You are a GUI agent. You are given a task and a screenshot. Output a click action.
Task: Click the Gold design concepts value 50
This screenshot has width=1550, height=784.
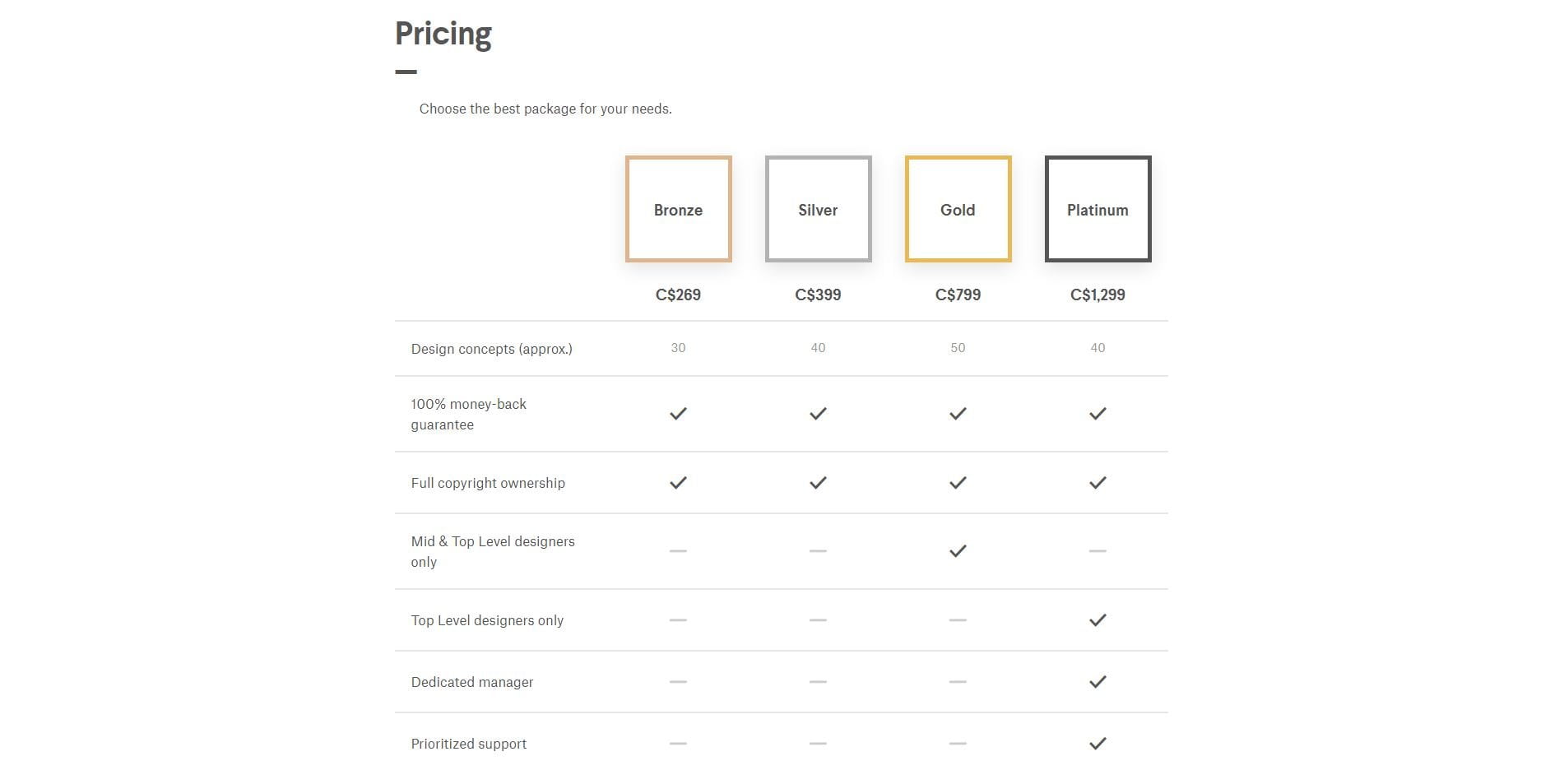[x=958, y=348]
